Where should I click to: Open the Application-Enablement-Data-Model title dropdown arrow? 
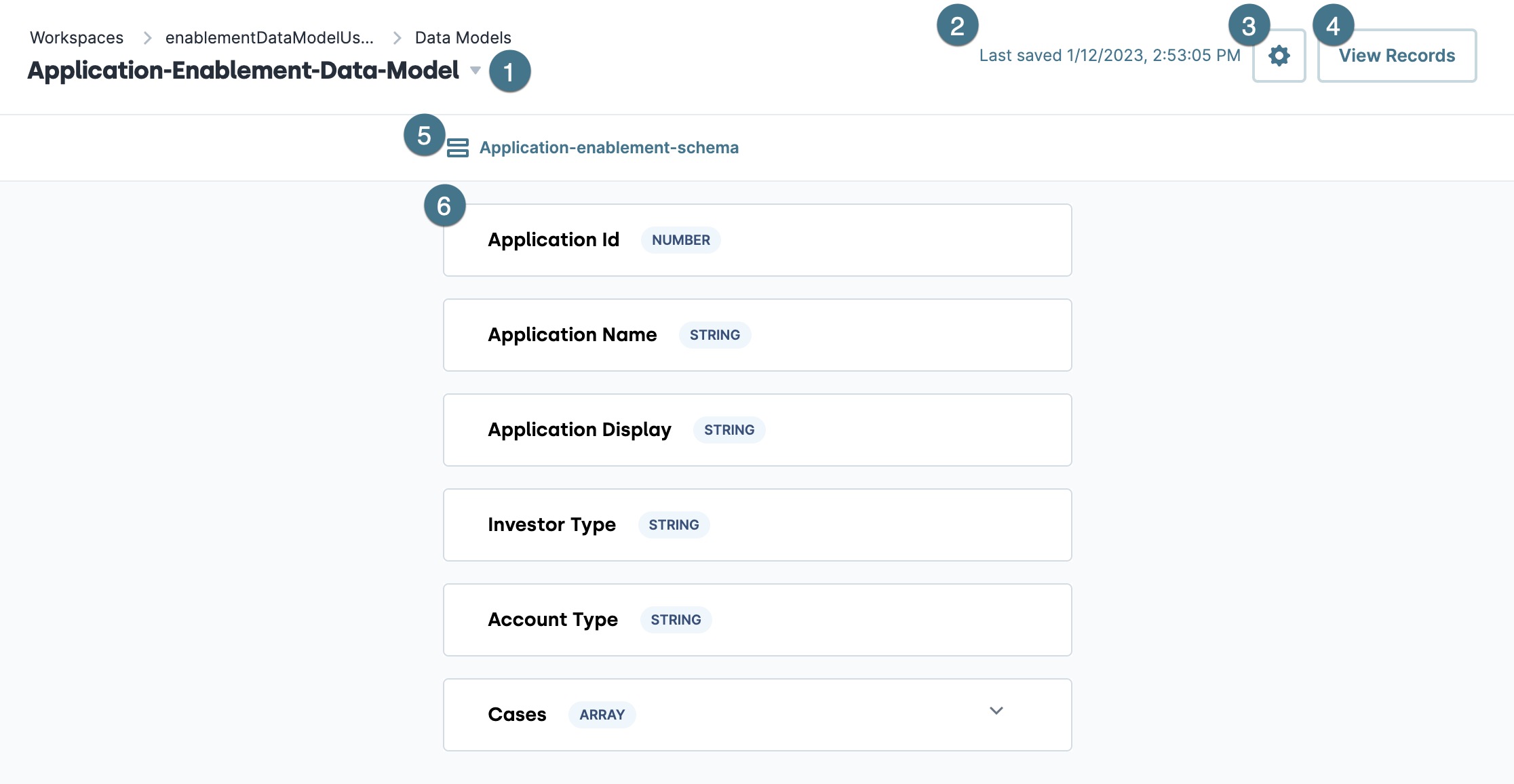[x=475, y=71]
